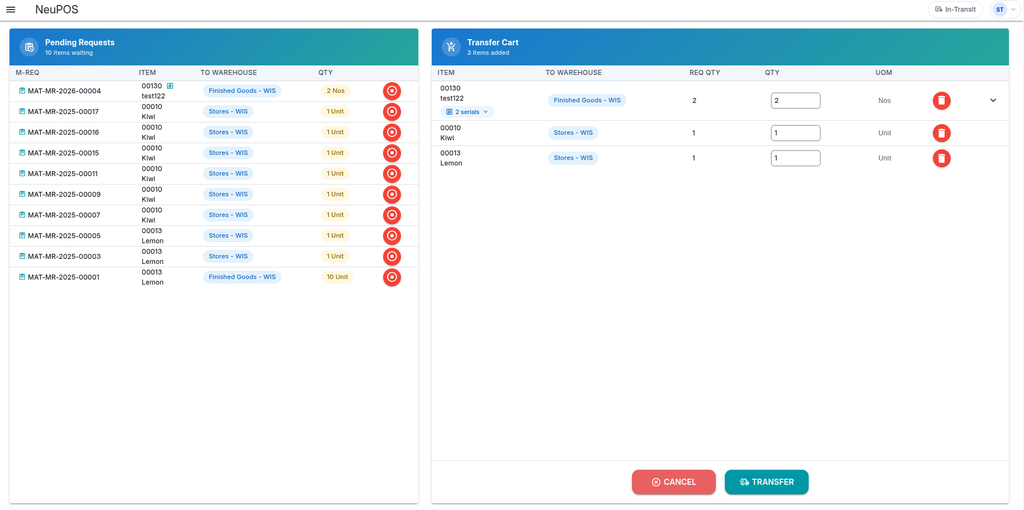Delete Lemon item from Transfer Cart
The width and height of the screenshot is (1024, 510).
[x=941, y=158]
